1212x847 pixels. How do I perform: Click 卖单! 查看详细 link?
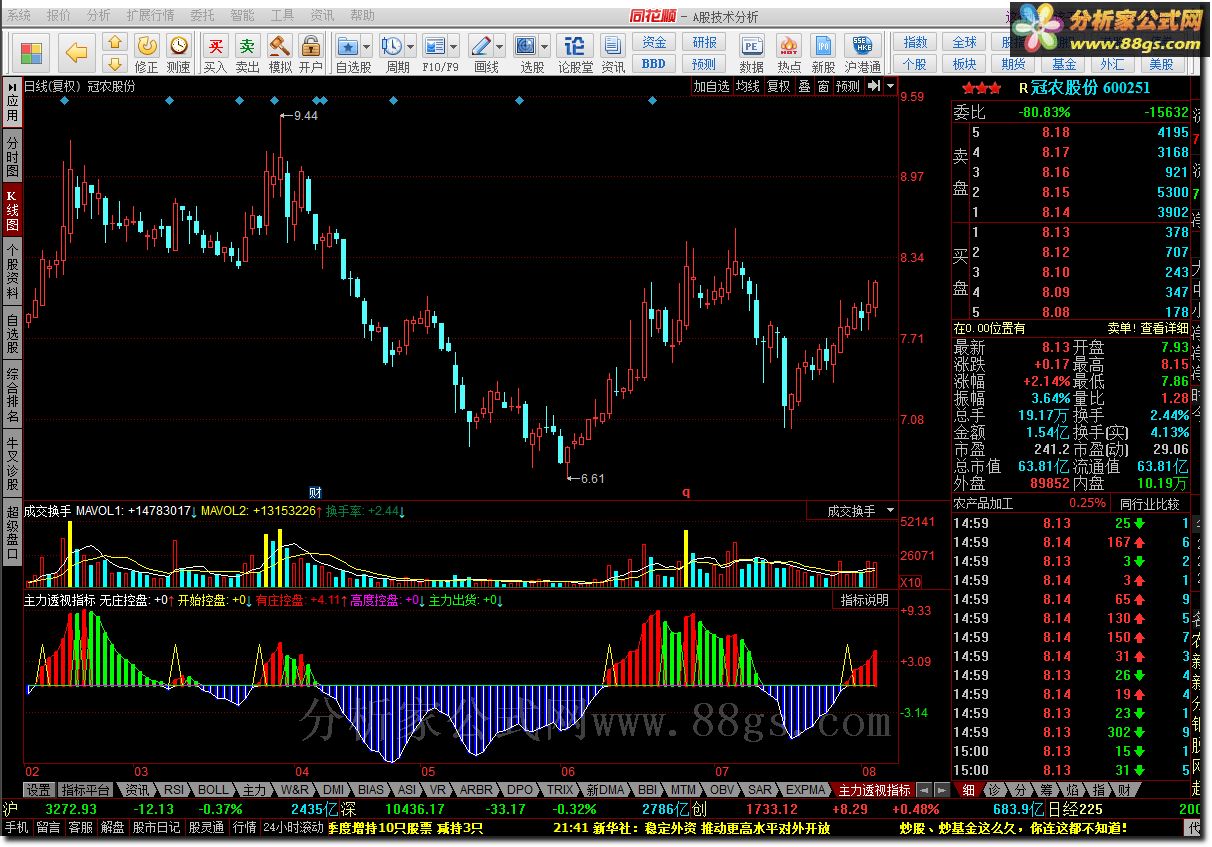[1148, 328]
